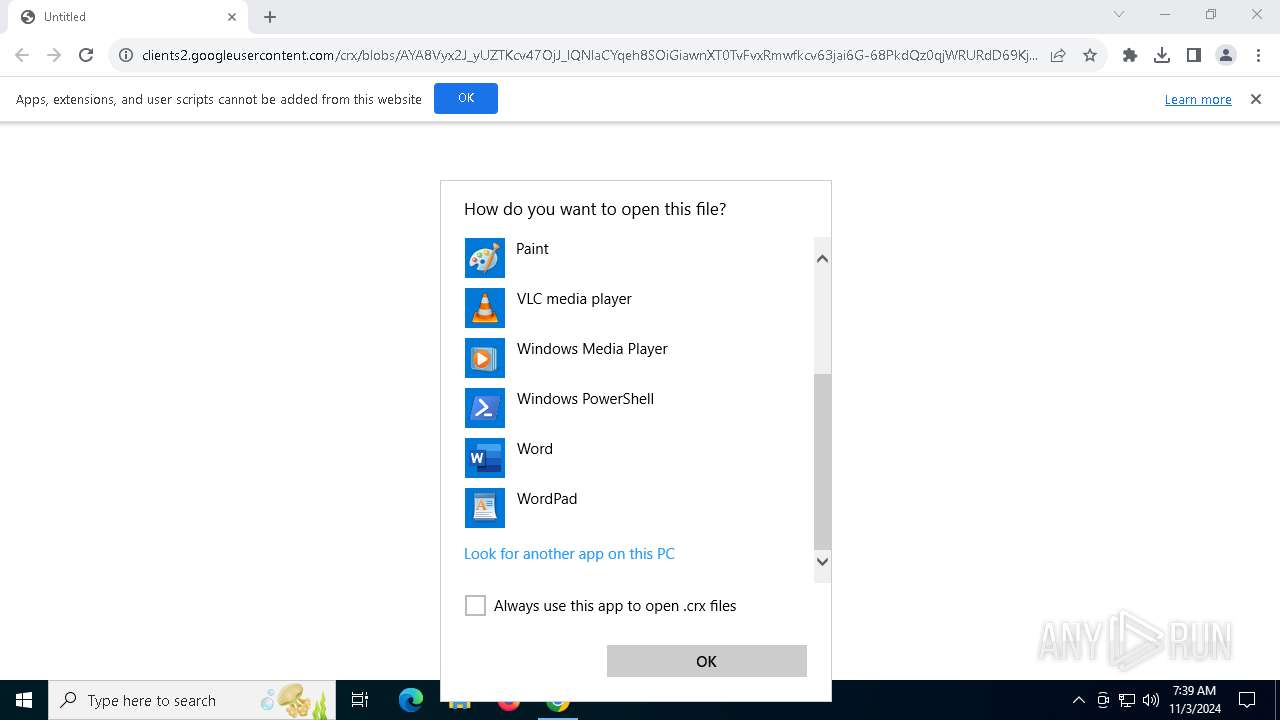Click OK in the infobar
This screenshot has height=720, width=1280.
click(466, 98)
